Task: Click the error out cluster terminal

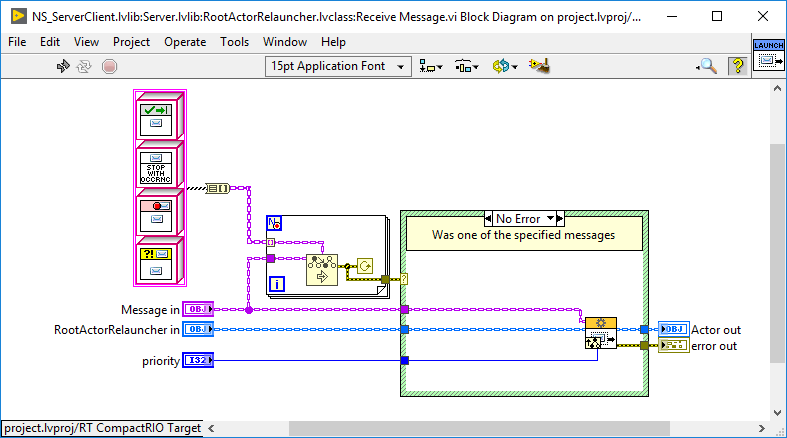Action: point(674,345)
